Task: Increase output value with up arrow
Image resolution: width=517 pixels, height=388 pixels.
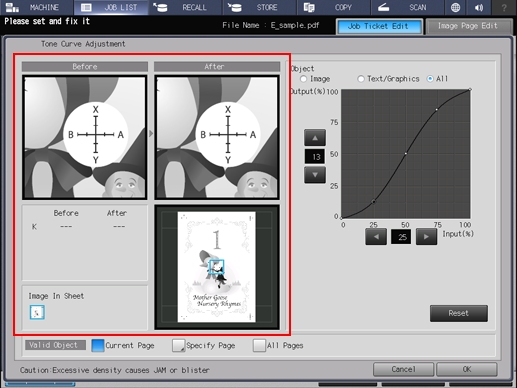Action: 315,138
